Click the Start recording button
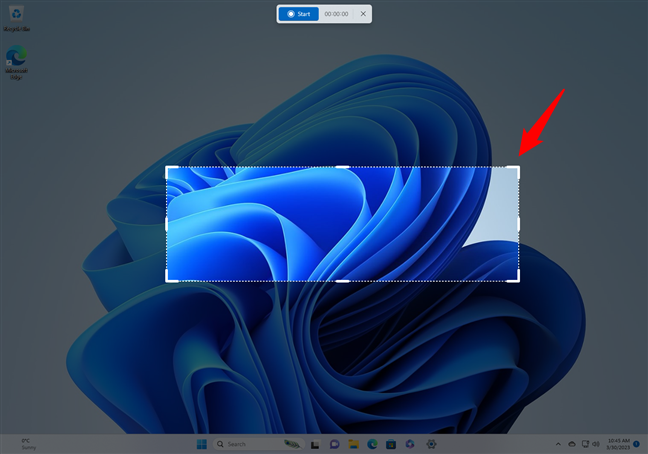Screen dimensions: 648x454 pos(298,14)
